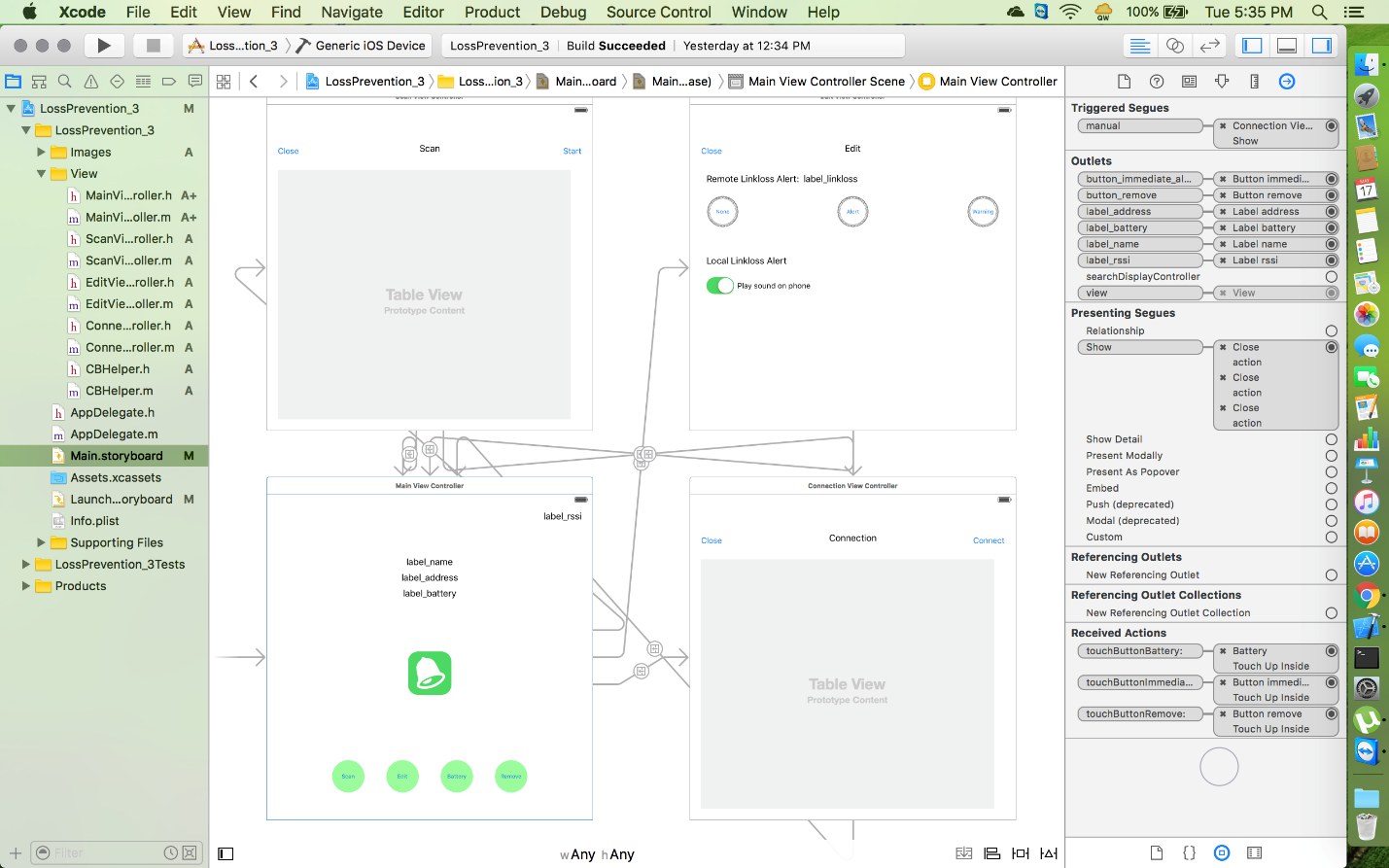Expand the Products group

[26, 586]
